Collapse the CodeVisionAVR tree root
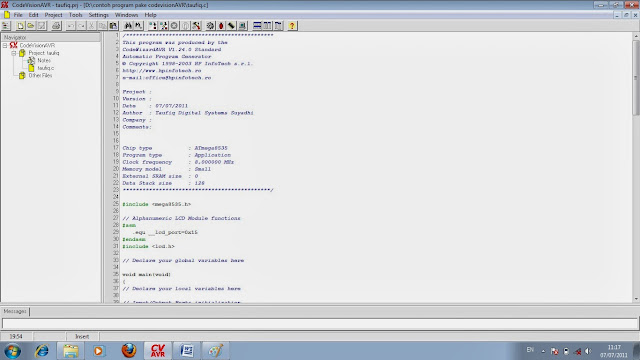Image resolution: width=640 pixels, height=360 pixels. click(x=5, y=45)
